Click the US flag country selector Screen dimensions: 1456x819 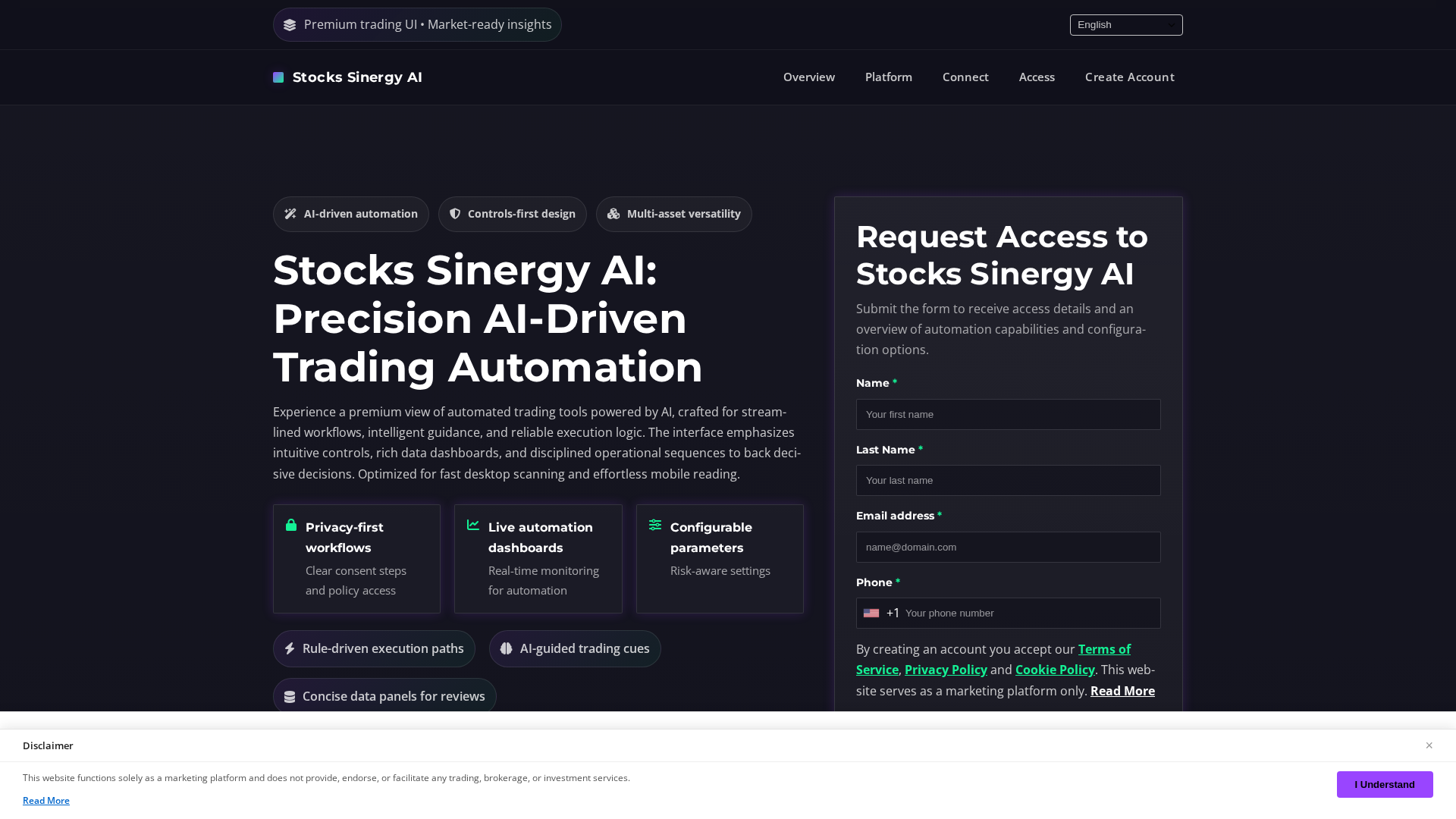871,613
